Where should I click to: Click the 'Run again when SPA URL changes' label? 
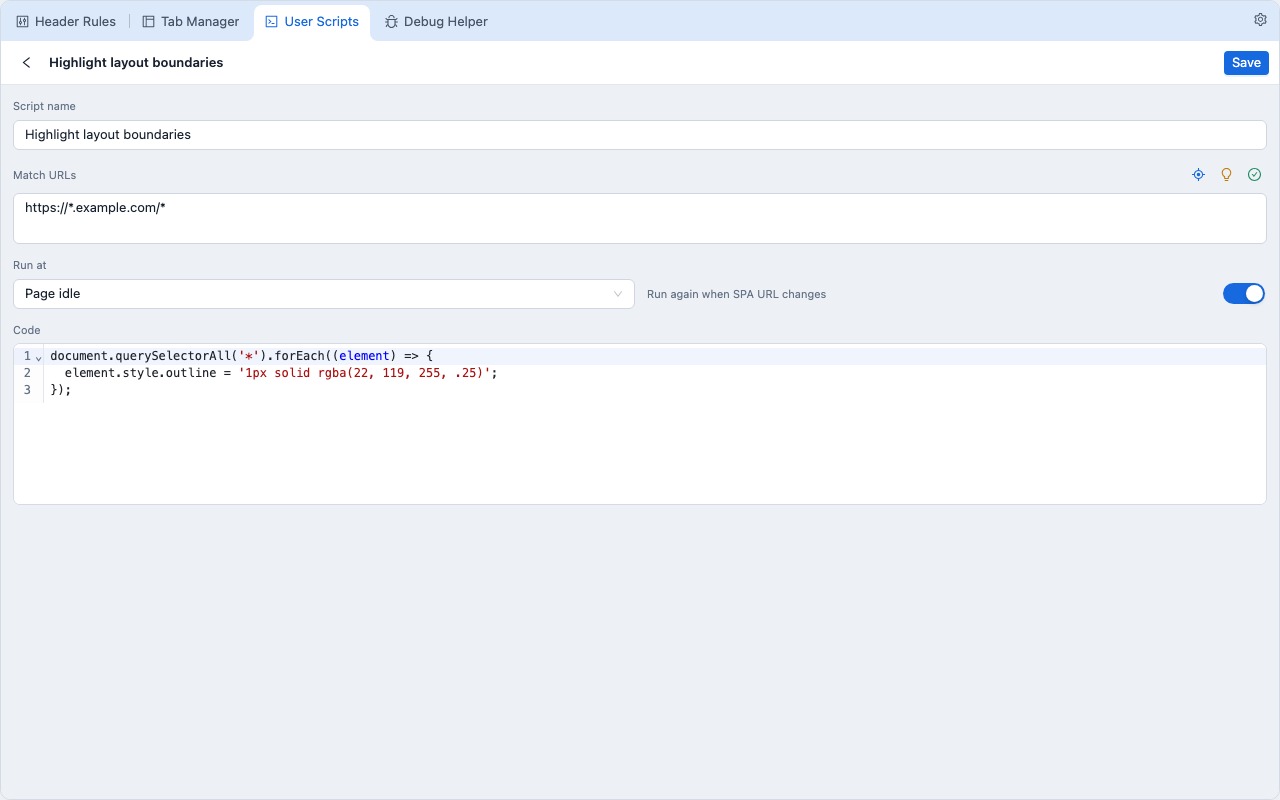pyautogui.click(x=736, y=294)
